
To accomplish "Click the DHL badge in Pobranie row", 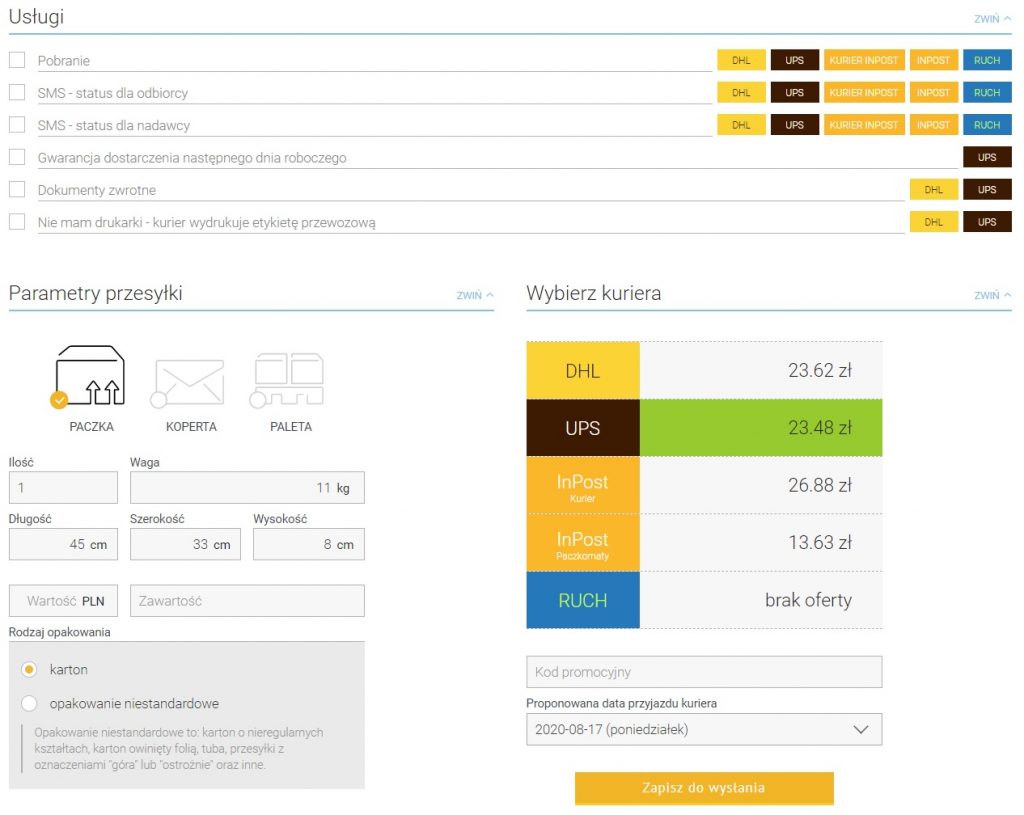I will click(741, 60).
